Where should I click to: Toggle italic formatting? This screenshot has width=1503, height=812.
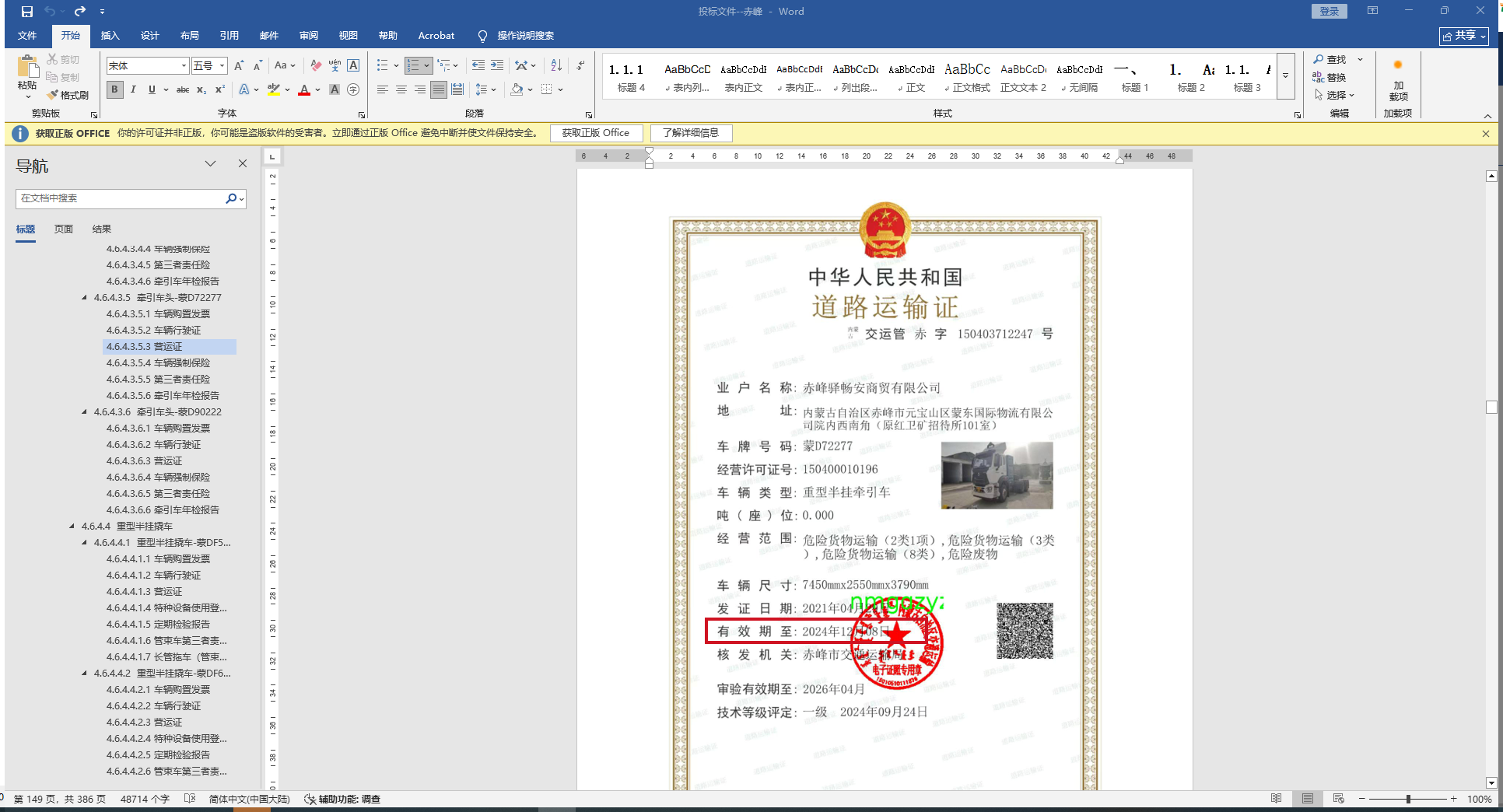click(x=133, y=89)
